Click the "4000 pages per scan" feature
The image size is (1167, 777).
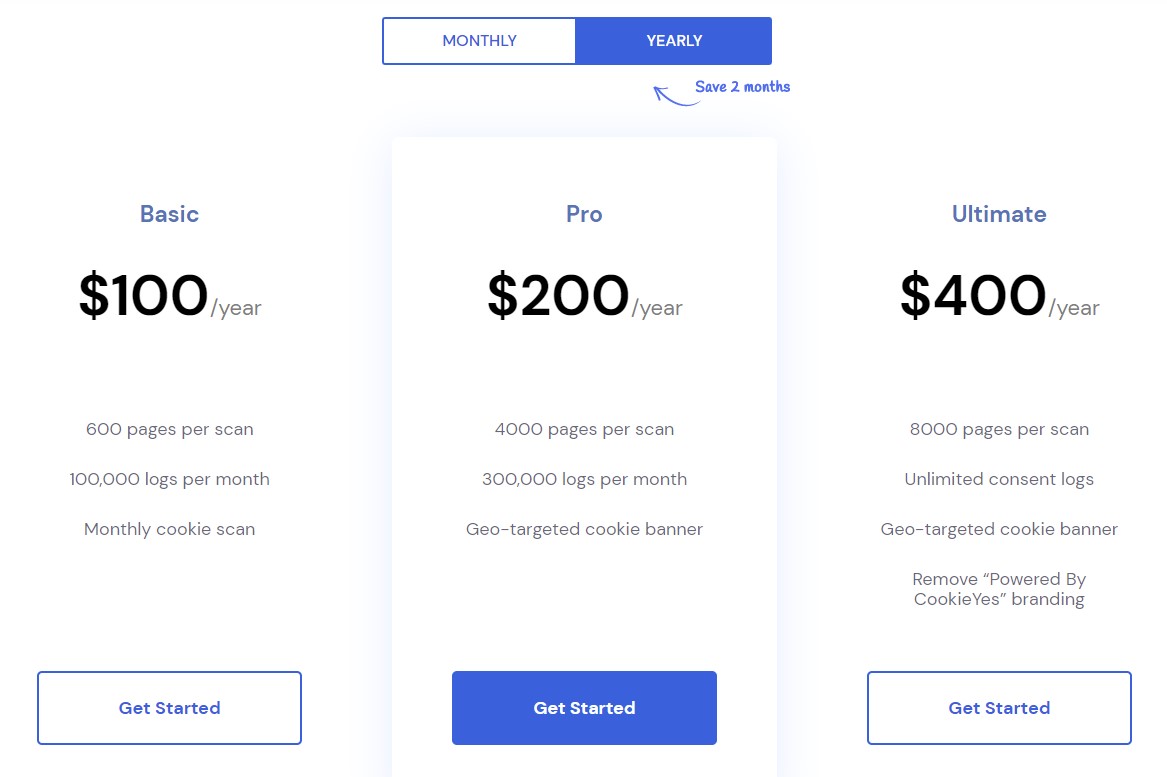click(x=584, y=429)
